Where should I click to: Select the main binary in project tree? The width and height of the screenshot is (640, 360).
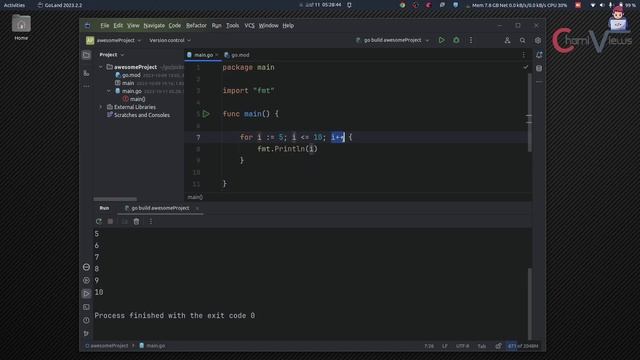[128, 83]
